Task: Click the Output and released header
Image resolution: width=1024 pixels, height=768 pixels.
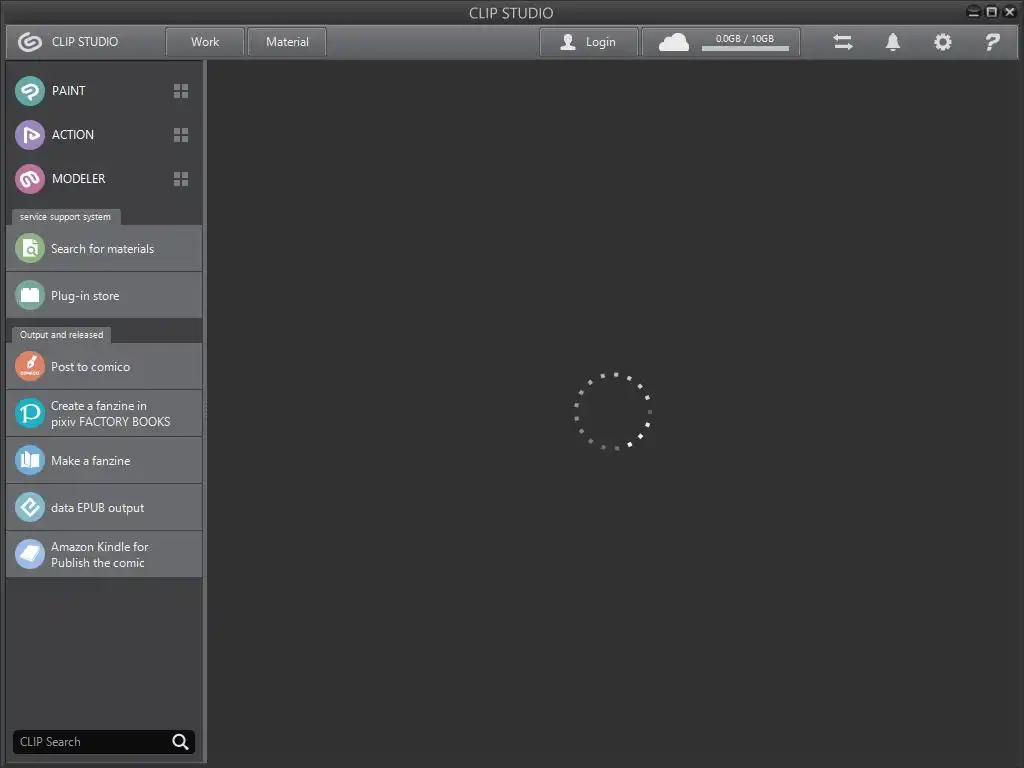Action: [61, 334]
